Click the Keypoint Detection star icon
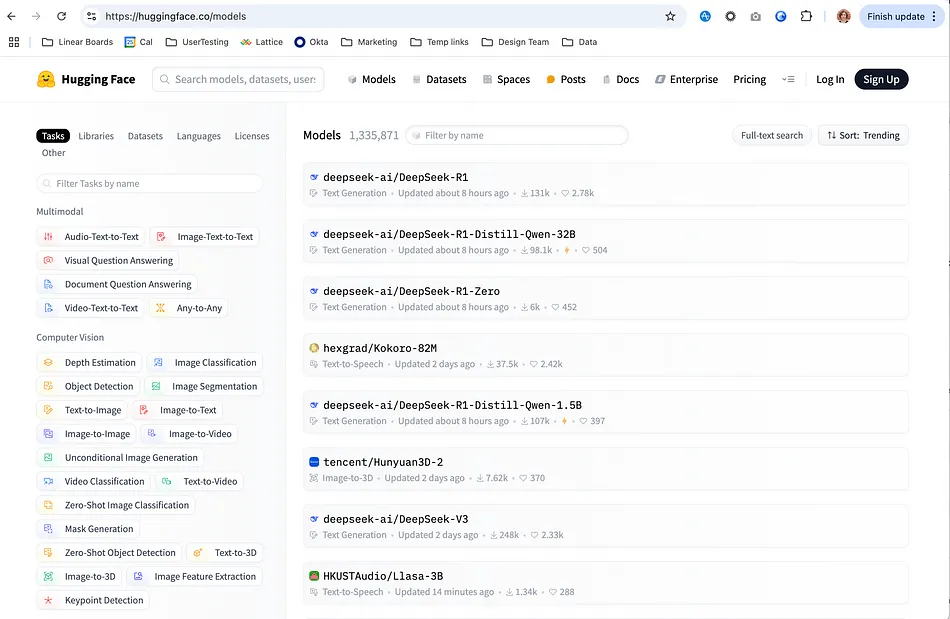The width and height of the screenshot is (950, 619). point(48,600)
